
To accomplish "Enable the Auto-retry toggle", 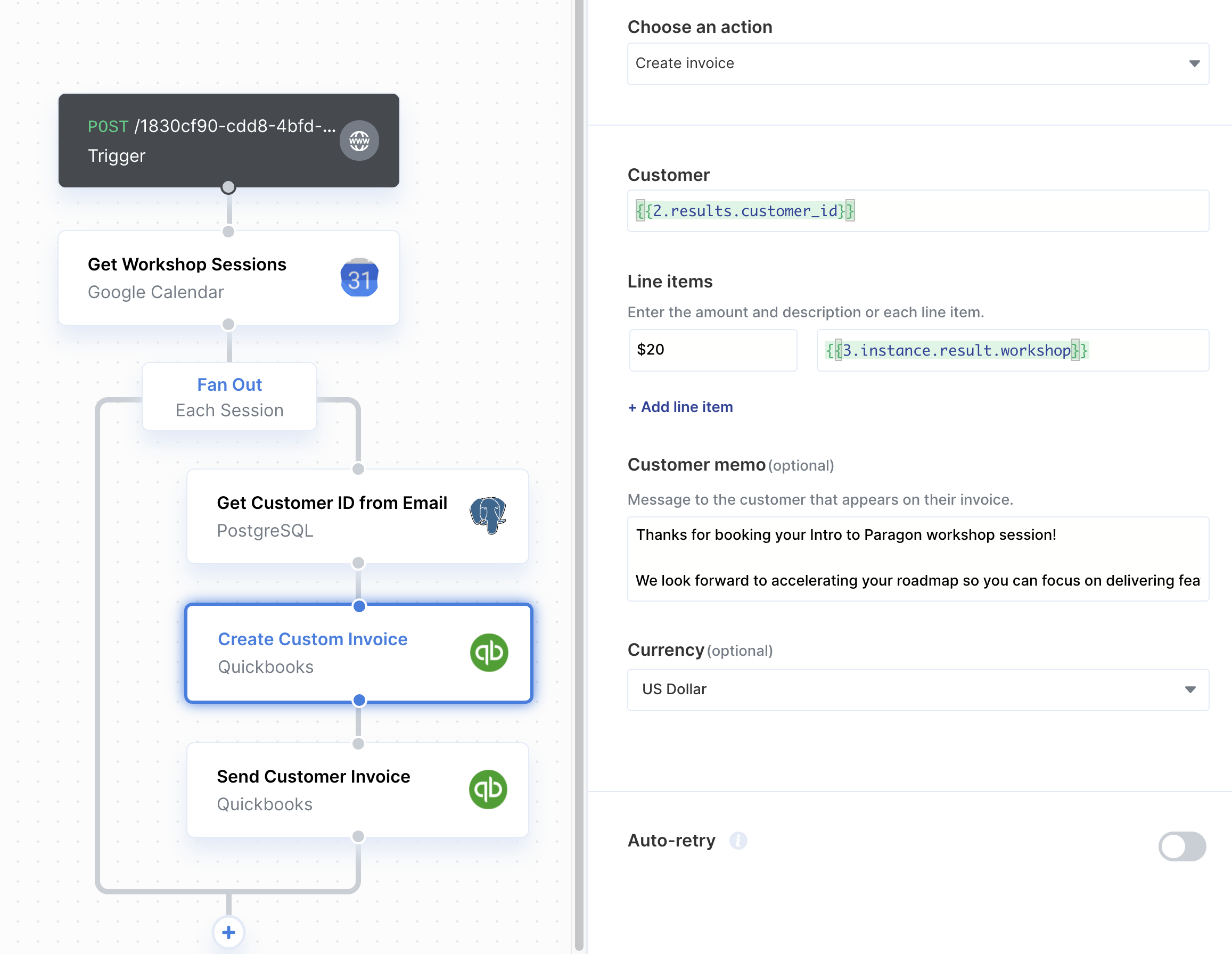I will 1182,846.
